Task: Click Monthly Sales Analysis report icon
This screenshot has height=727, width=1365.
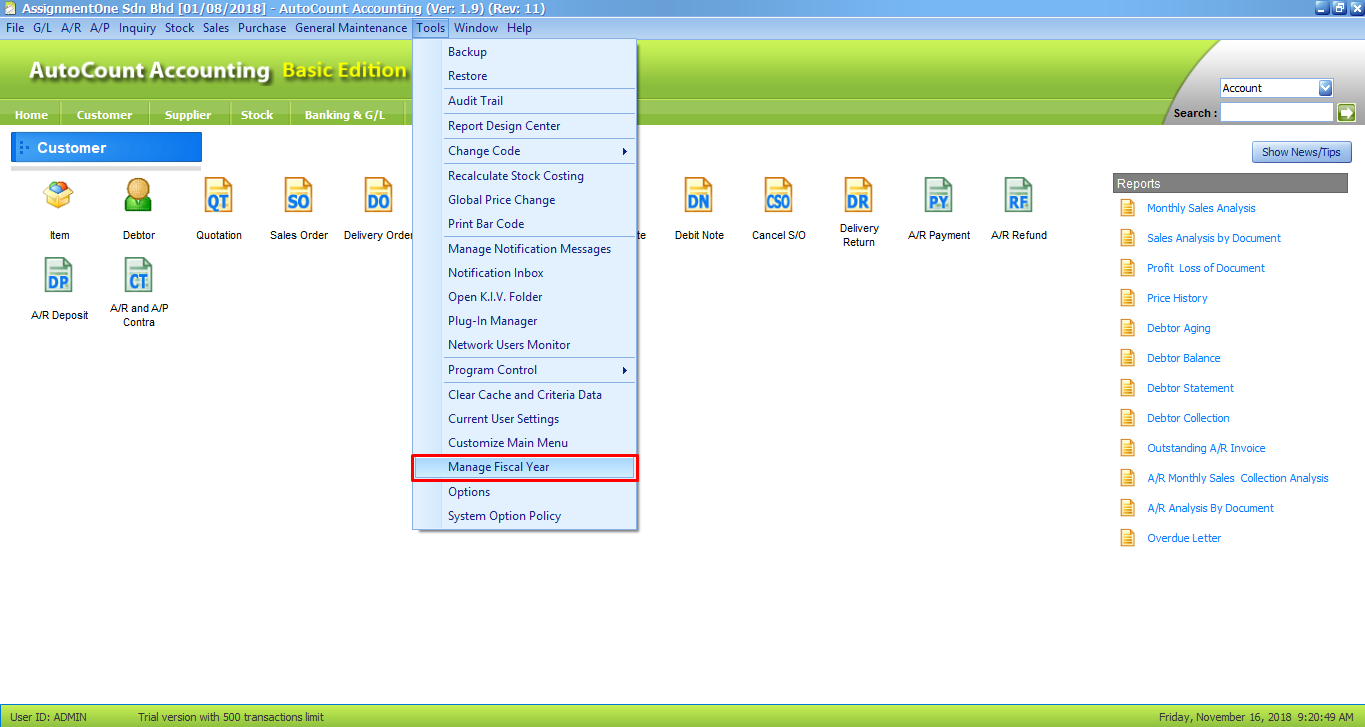Action: 1127,208
